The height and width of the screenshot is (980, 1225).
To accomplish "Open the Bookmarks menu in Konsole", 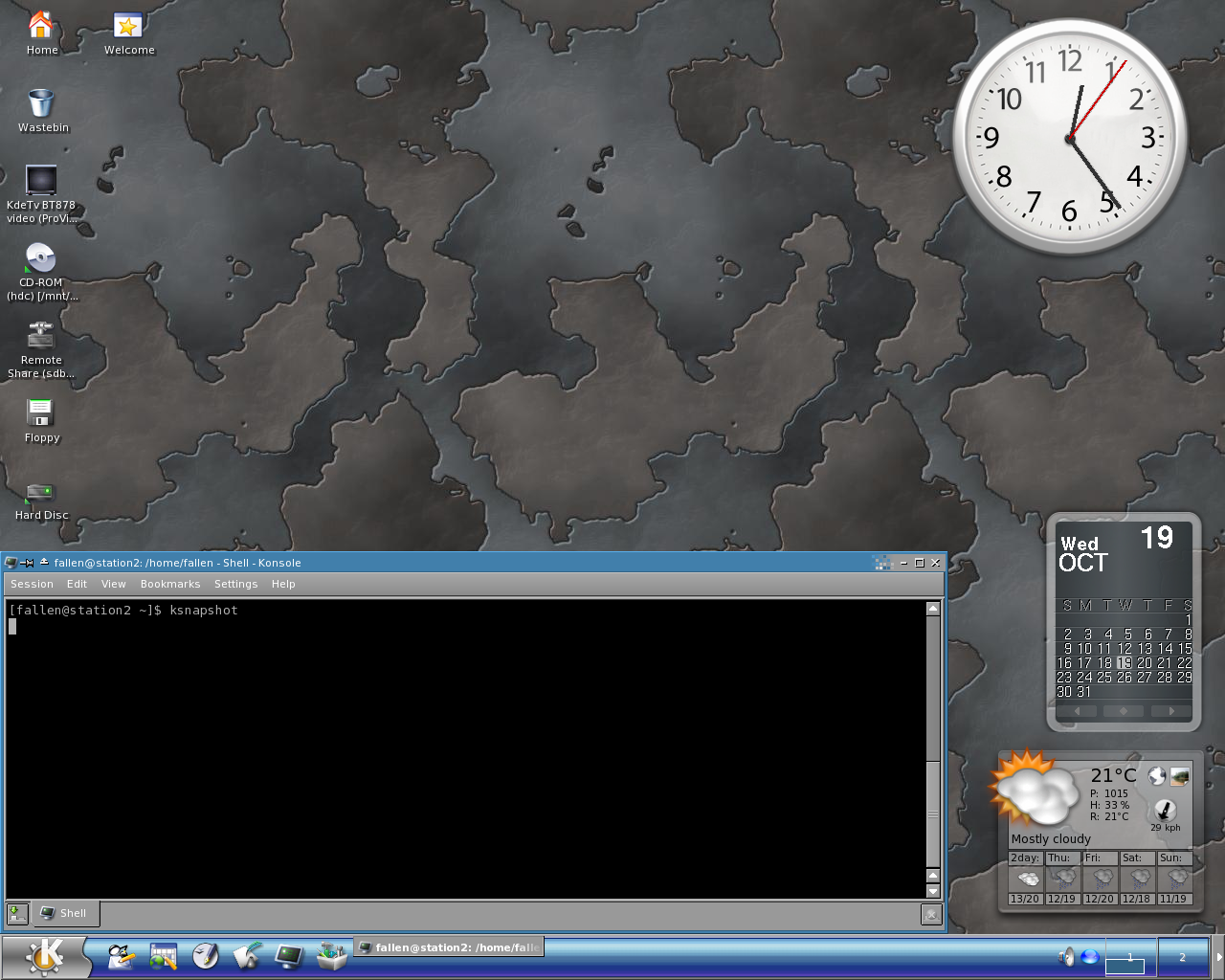I will tap(170, 584).
